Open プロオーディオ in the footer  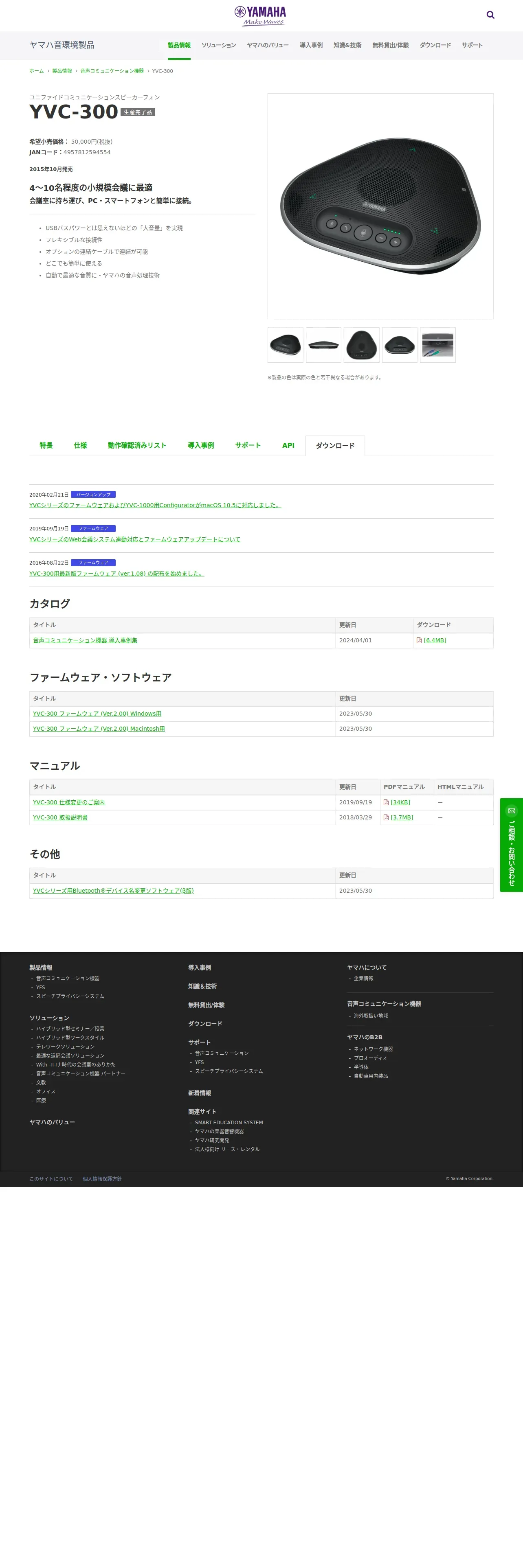tap(371, 1058)
